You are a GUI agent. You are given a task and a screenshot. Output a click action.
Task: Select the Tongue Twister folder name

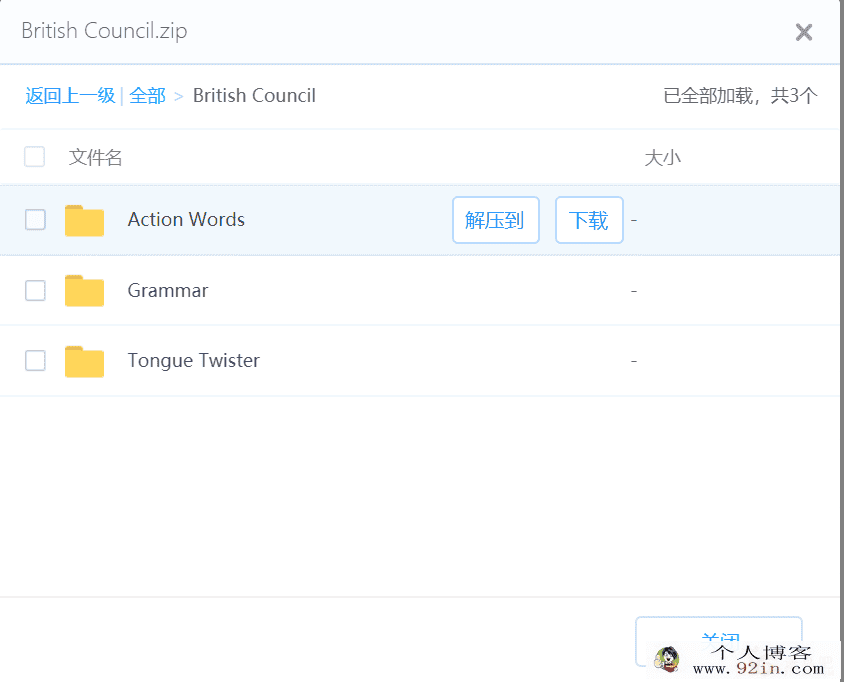[193, 361]
